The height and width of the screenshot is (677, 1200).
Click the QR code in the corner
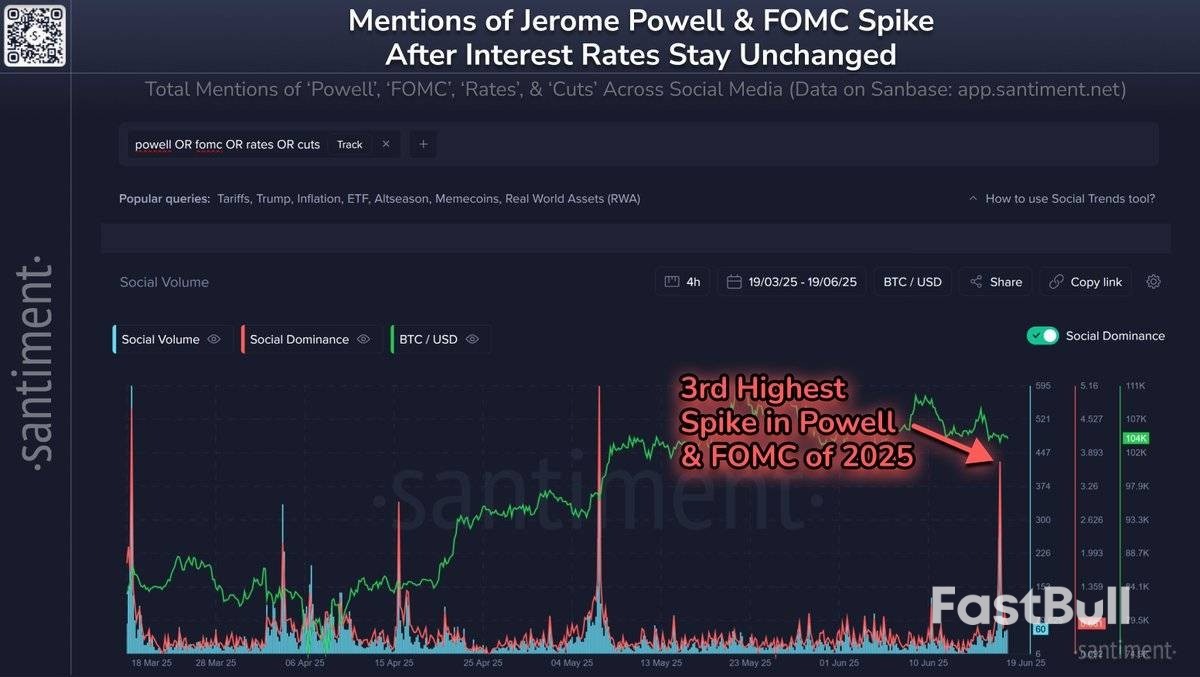[x=36, y=34]
